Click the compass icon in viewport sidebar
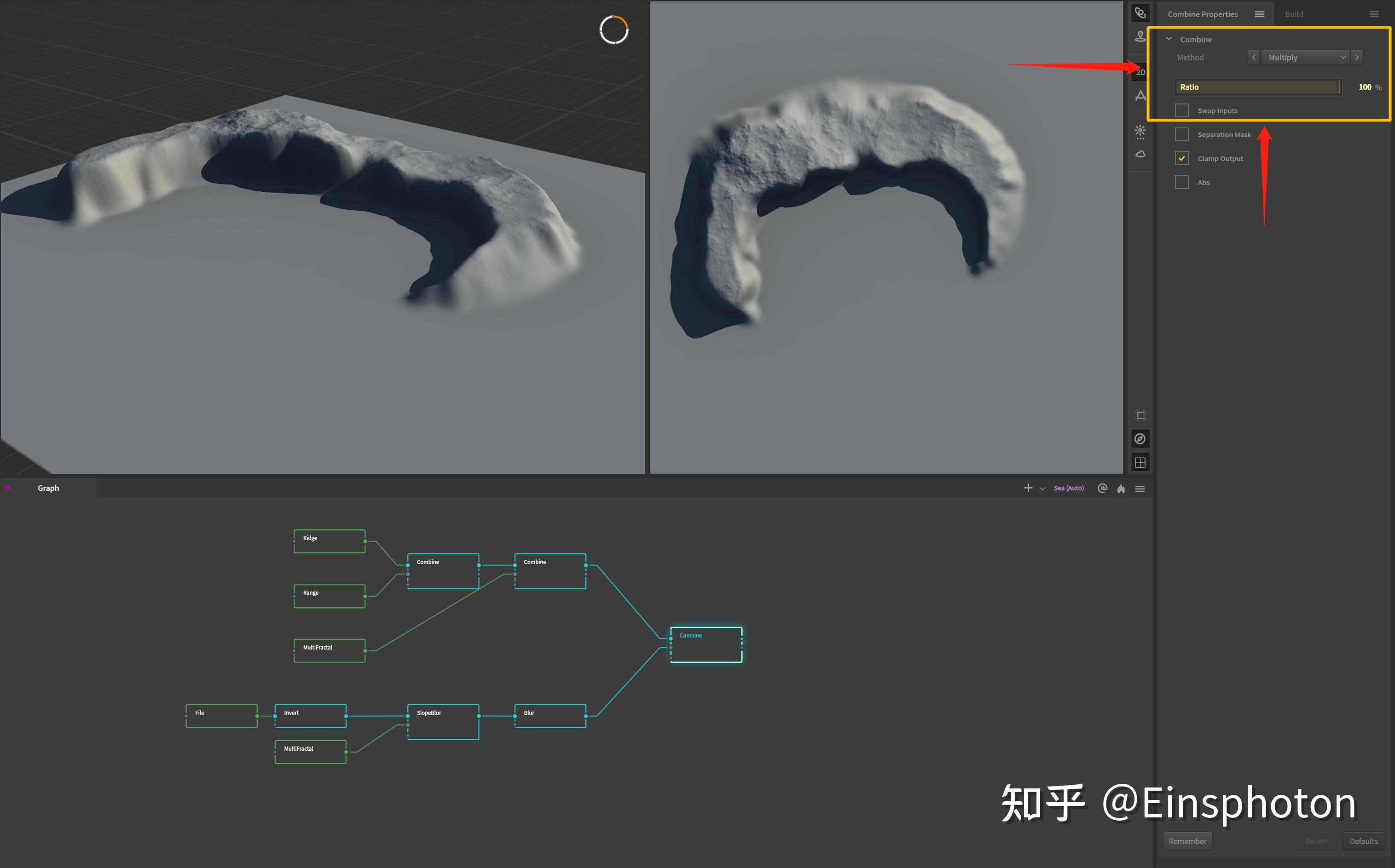 point(1140,439)
